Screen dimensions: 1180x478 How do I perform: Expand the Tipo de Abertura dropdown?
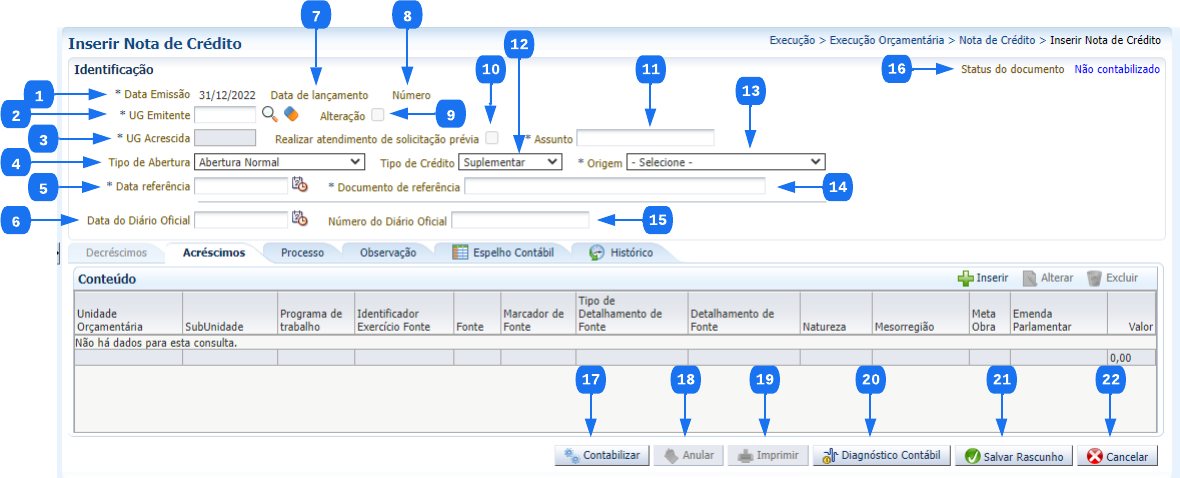click(280, 161)
